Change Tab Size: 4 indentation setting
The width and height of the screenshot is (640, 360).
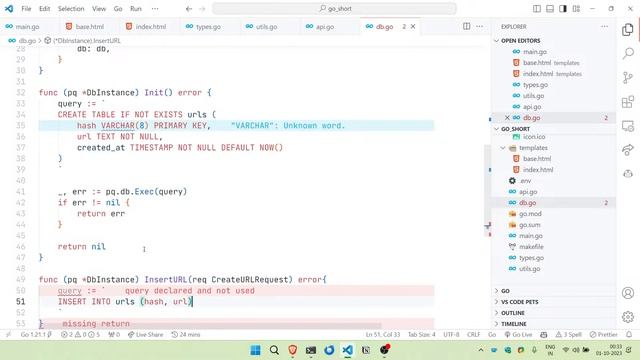click(x=422, y=334)
